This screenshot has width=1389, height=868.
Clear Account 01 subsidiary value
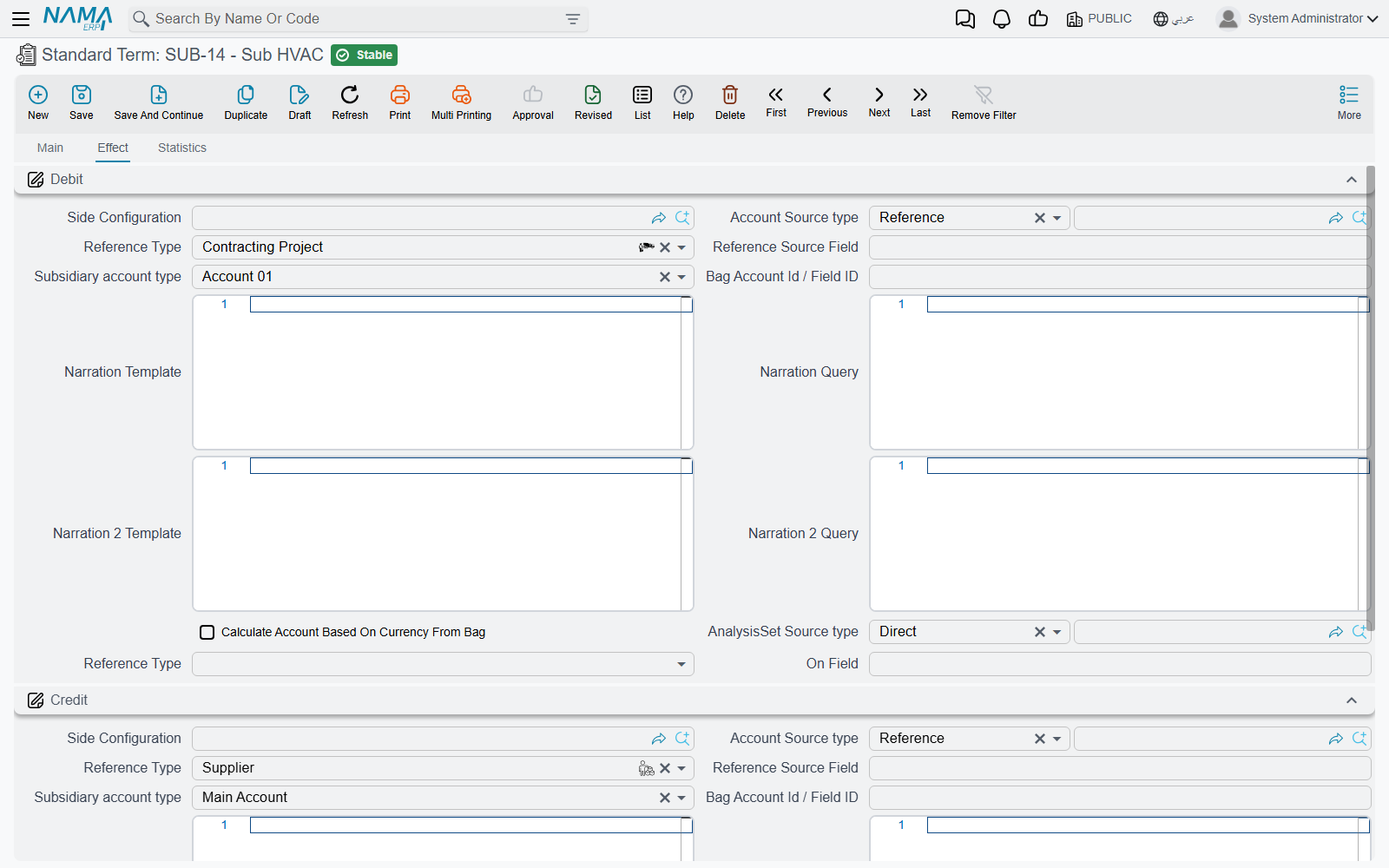pyautogui.click(x=665, y=277)
